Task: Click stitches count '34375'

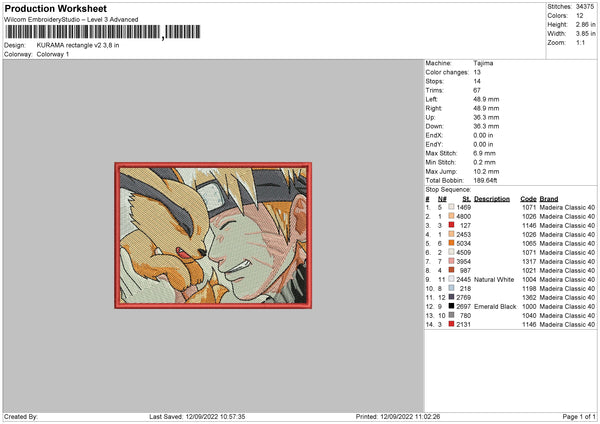Action: click(585, 7)
